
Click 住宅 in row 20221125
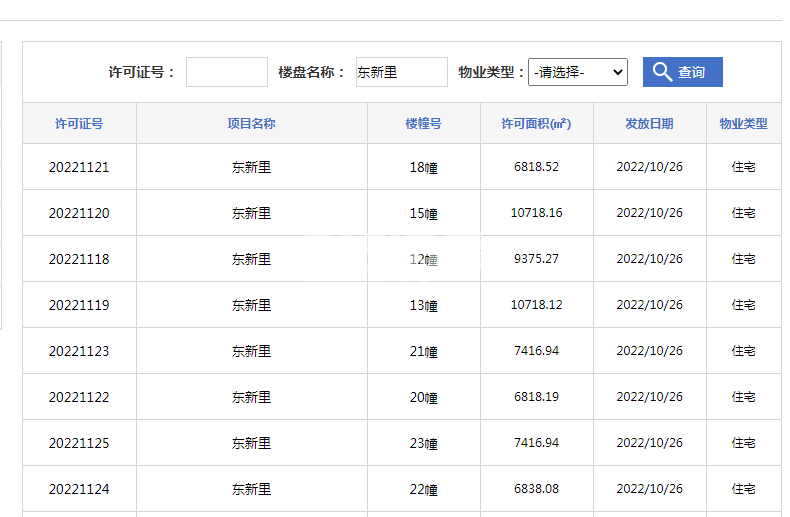point(743,443)
